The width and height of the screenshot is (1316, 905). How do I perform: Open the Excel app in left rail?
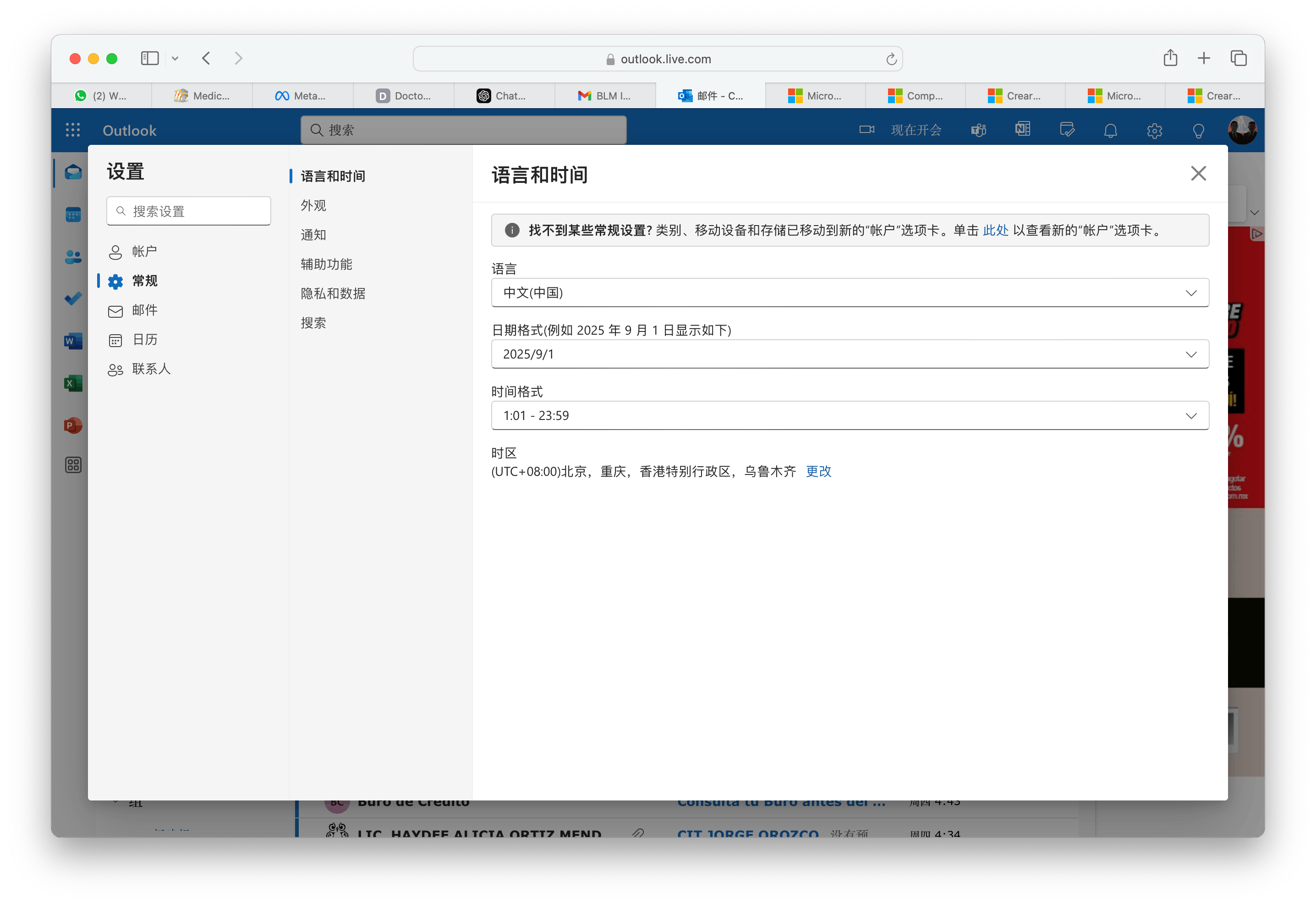tap(73, 383)
